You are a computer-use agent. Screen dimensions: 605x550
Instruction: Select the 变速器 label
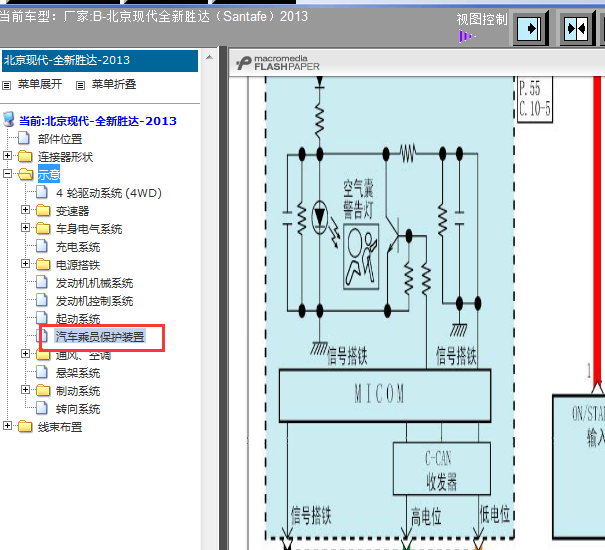point(73,211)
